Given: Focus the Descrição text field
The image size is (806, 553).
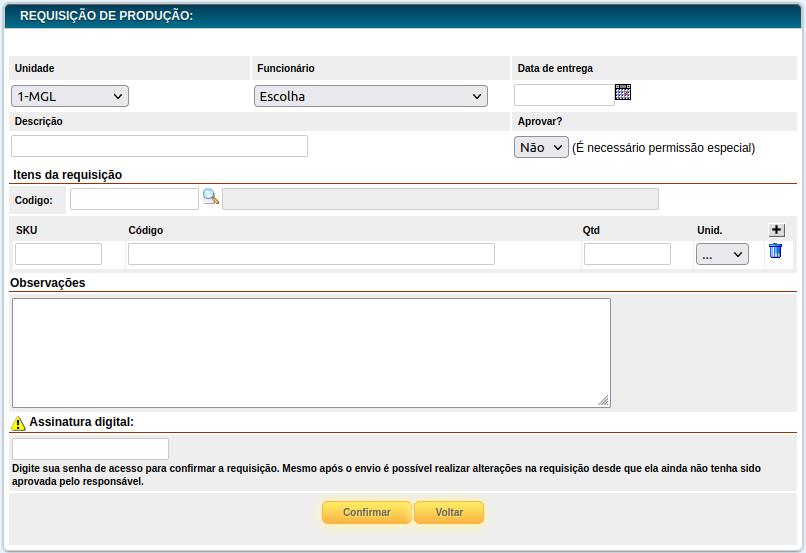Looking at the screenshot, I should [x=159, y=146].
